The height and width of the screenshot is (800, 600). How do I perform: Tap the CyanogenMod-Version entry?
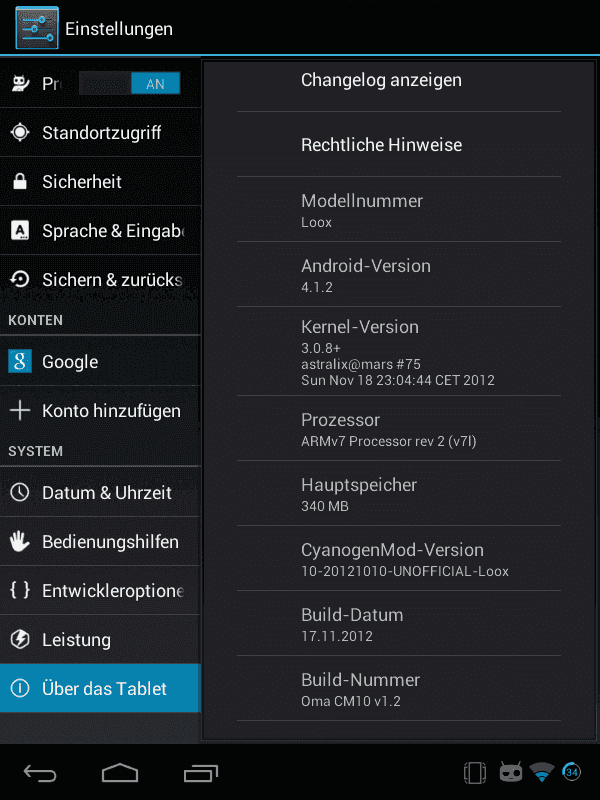(x=399, y=559)
